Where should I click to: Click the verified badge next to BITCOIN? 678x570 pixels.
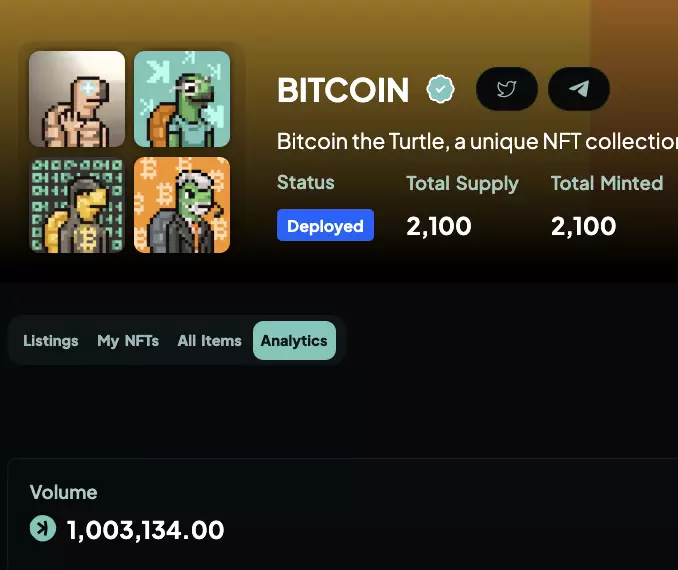[x=440, y=90]
